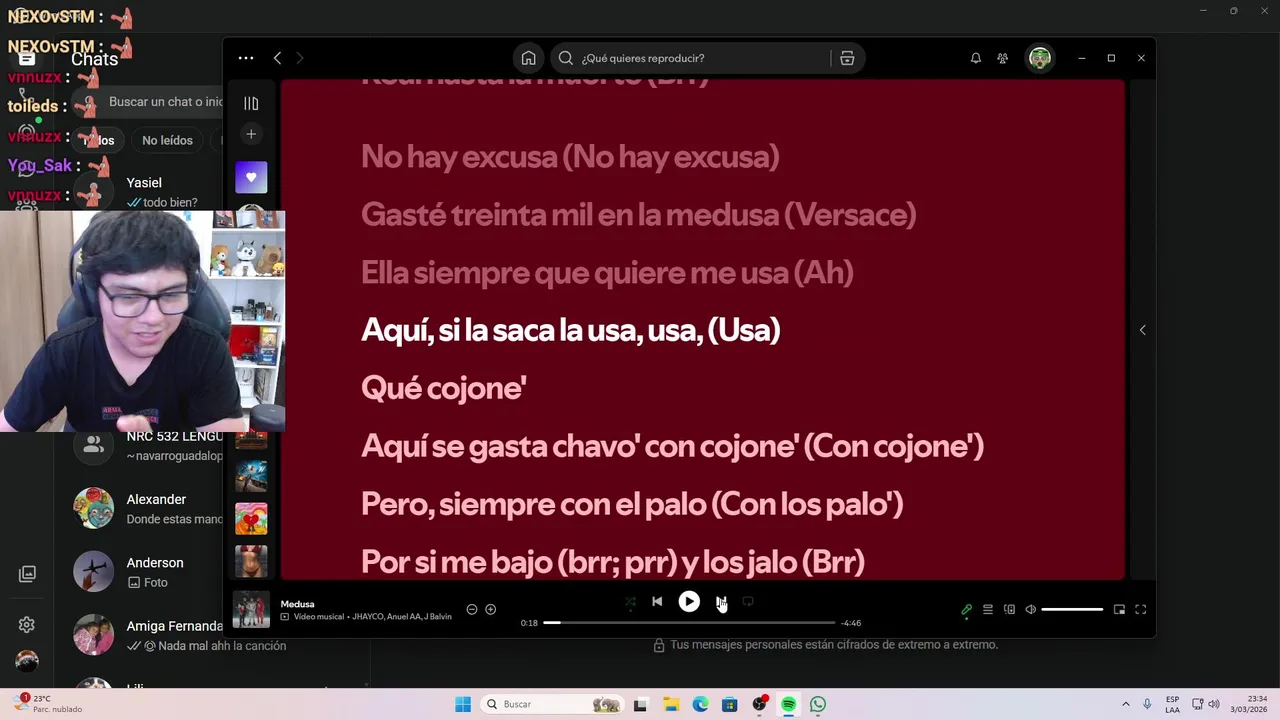Show hidden system tray icons
This screenshot has height=720, width=1280.
[x=1125, y=704]
